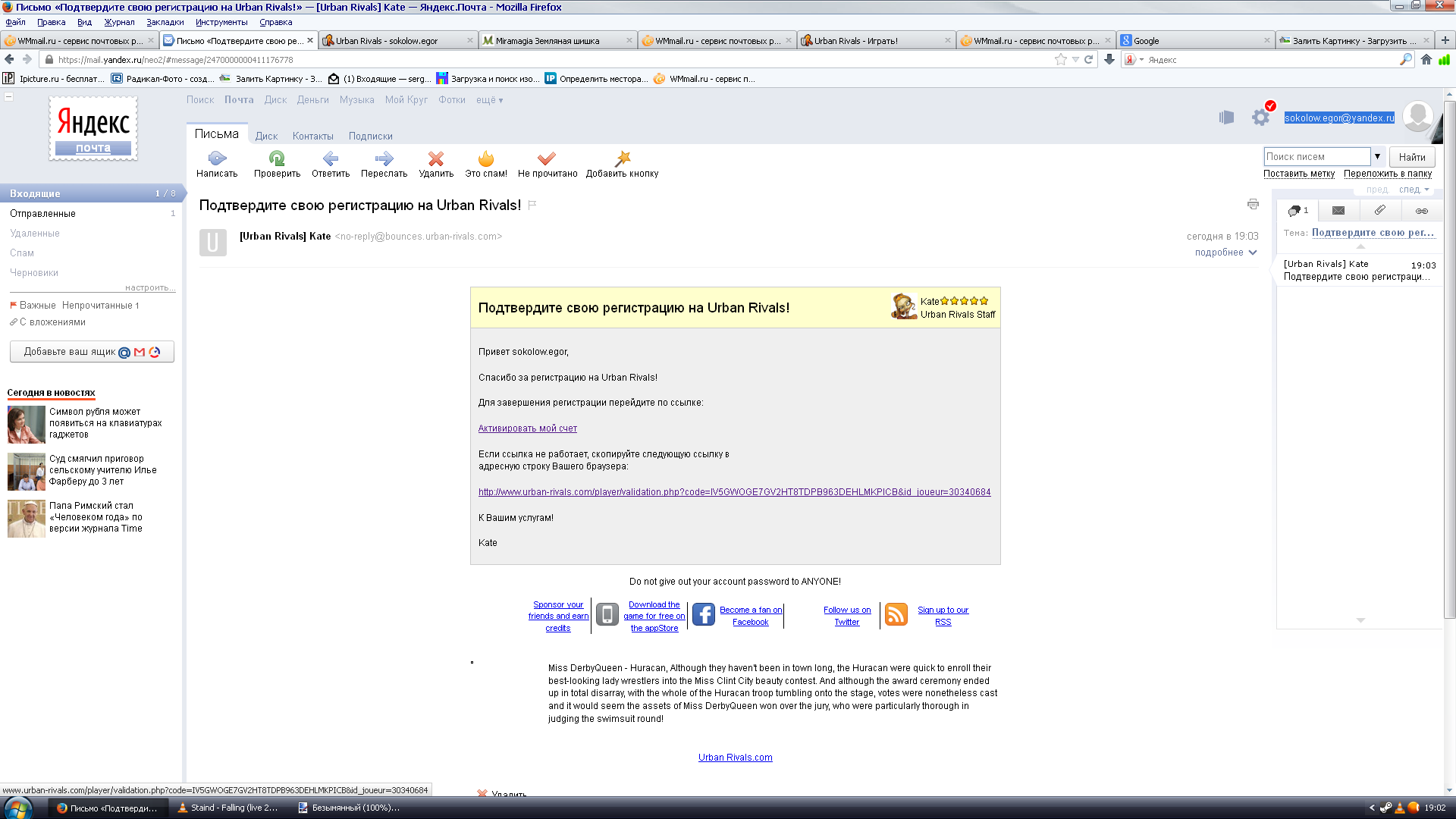
Task: Click the Активировать мой счет link
Action: [527, 428]
